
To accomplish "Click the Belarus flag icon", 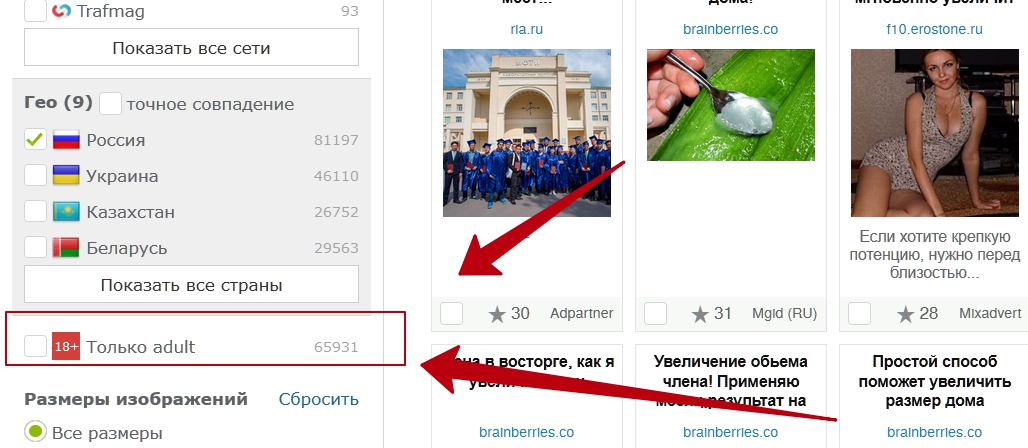I will [x=66, y=248].
